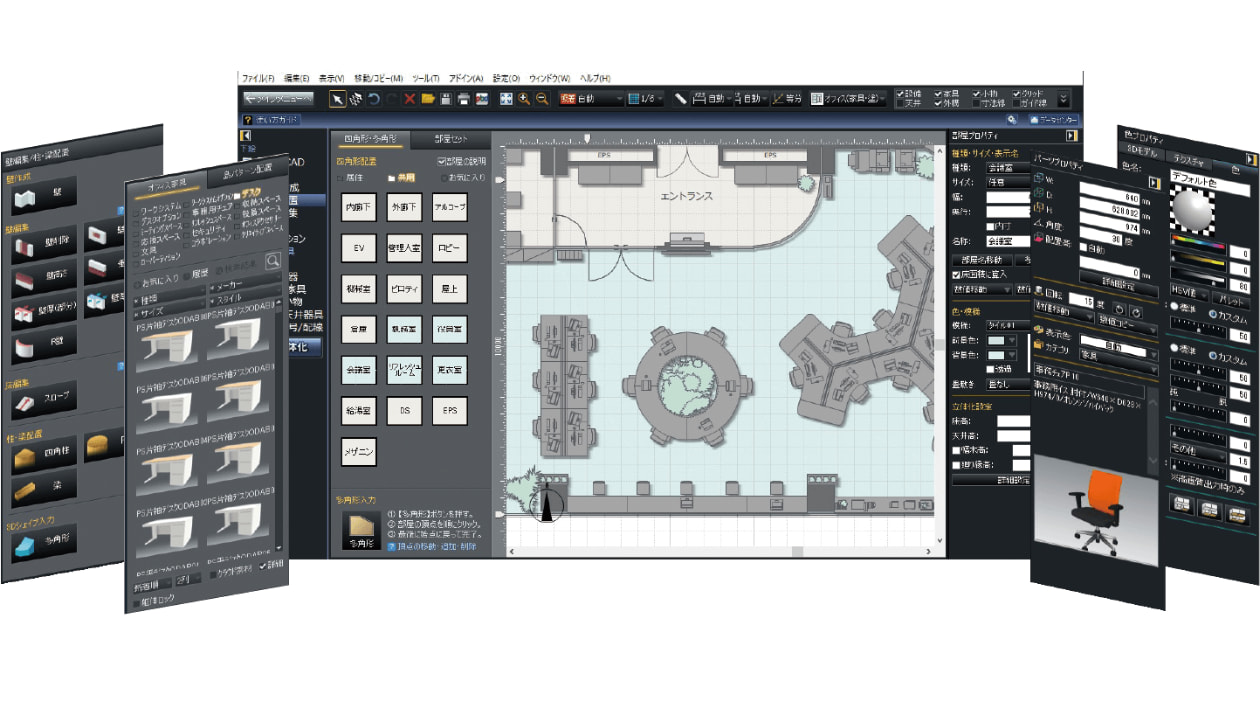Viewport: 1260px width, 709px height.
Task: Toggle the 部屋の説明 checkbox
Action: (x=441, y=160)
